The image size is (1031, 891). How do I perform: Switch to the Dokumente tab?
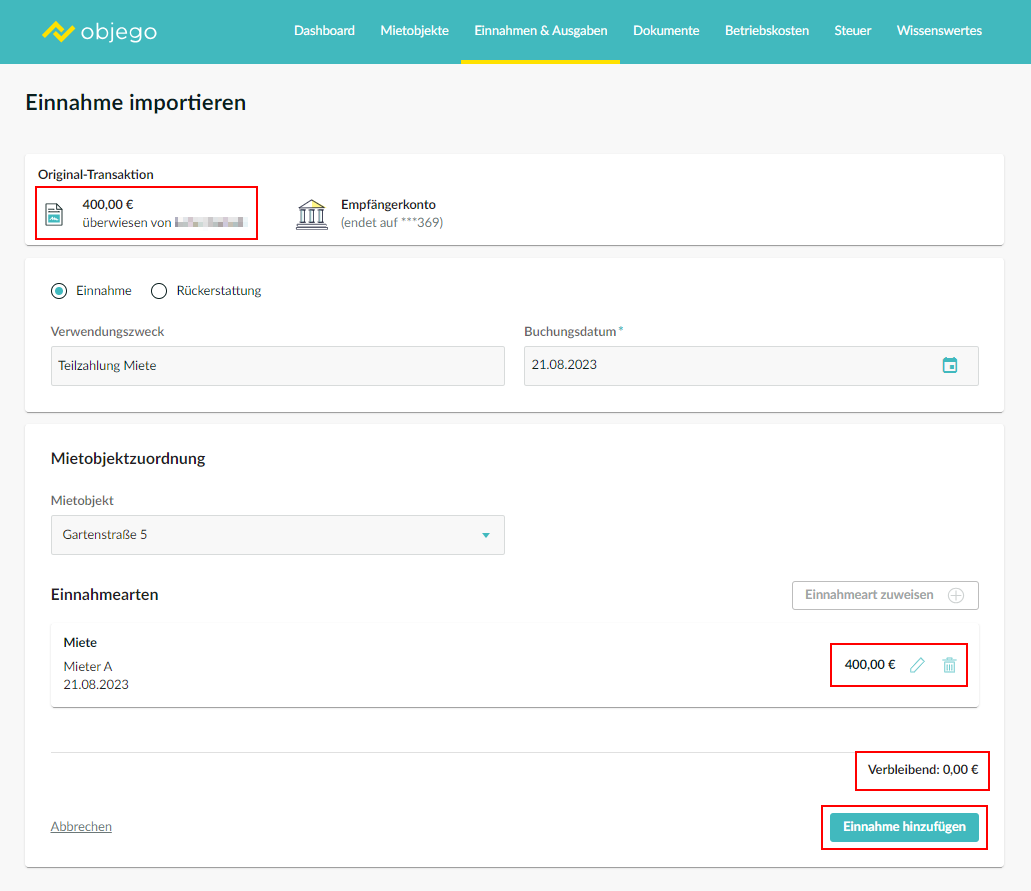(x=666, y=31)
